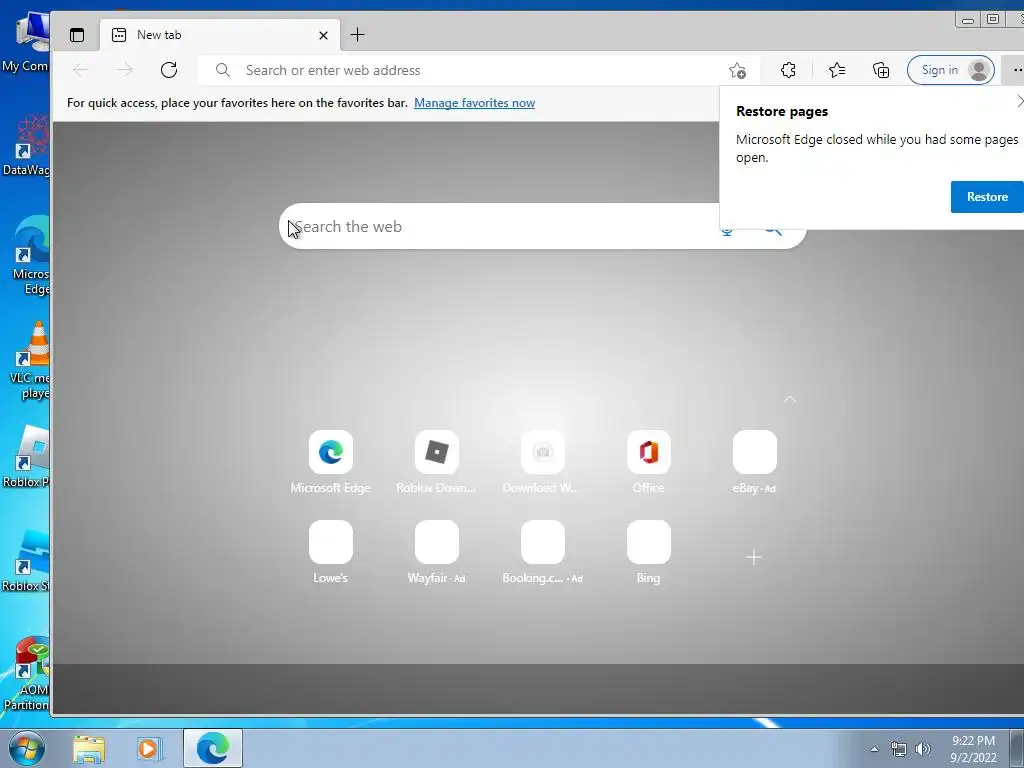Open Settings and more ellipsis menu
This screenshot has height=768, width=1024.
(1016, 70)
